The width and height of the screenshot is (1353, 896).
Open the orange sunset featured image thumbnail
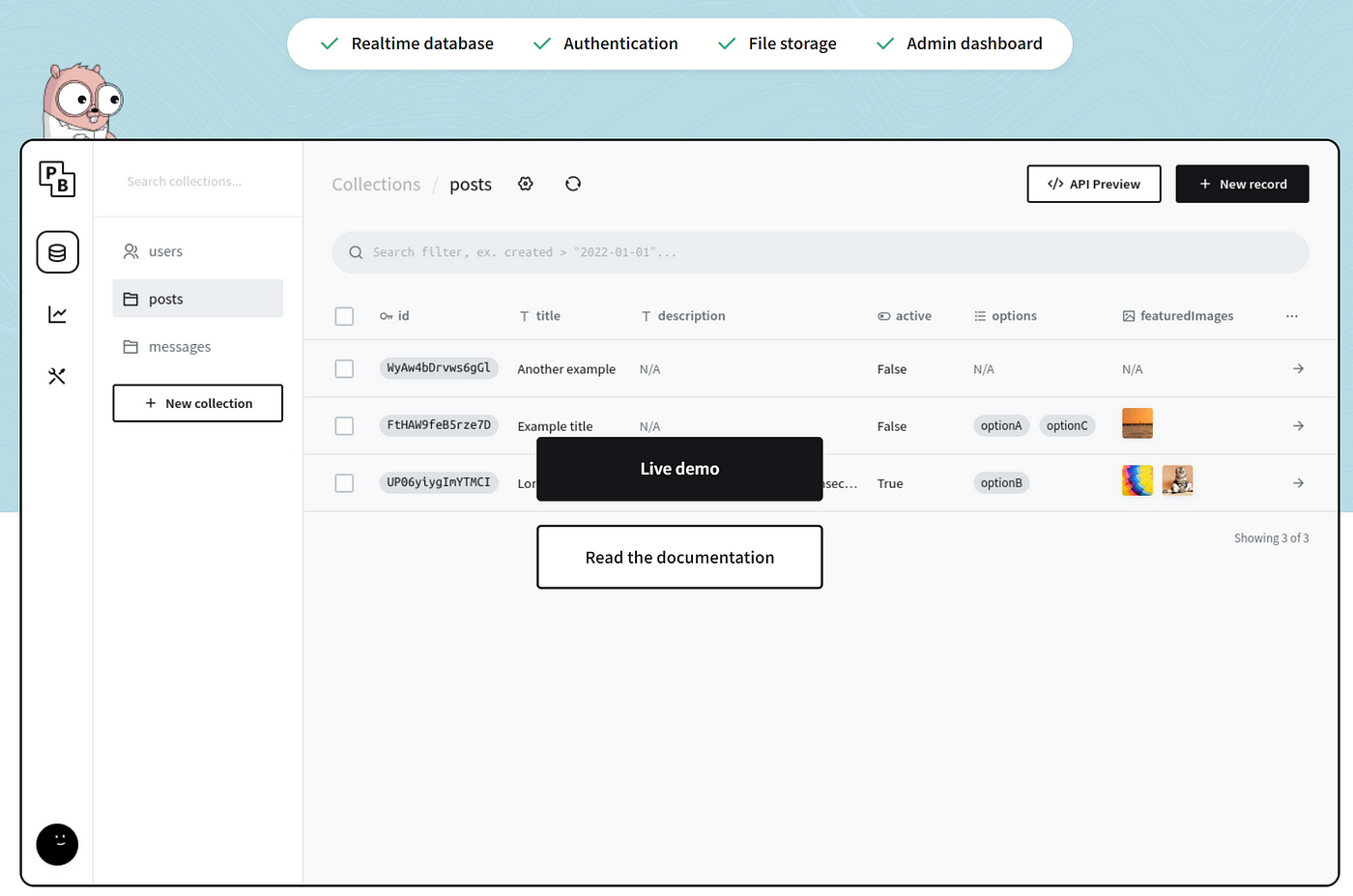pyautogui.click(x=1137, y=423)
